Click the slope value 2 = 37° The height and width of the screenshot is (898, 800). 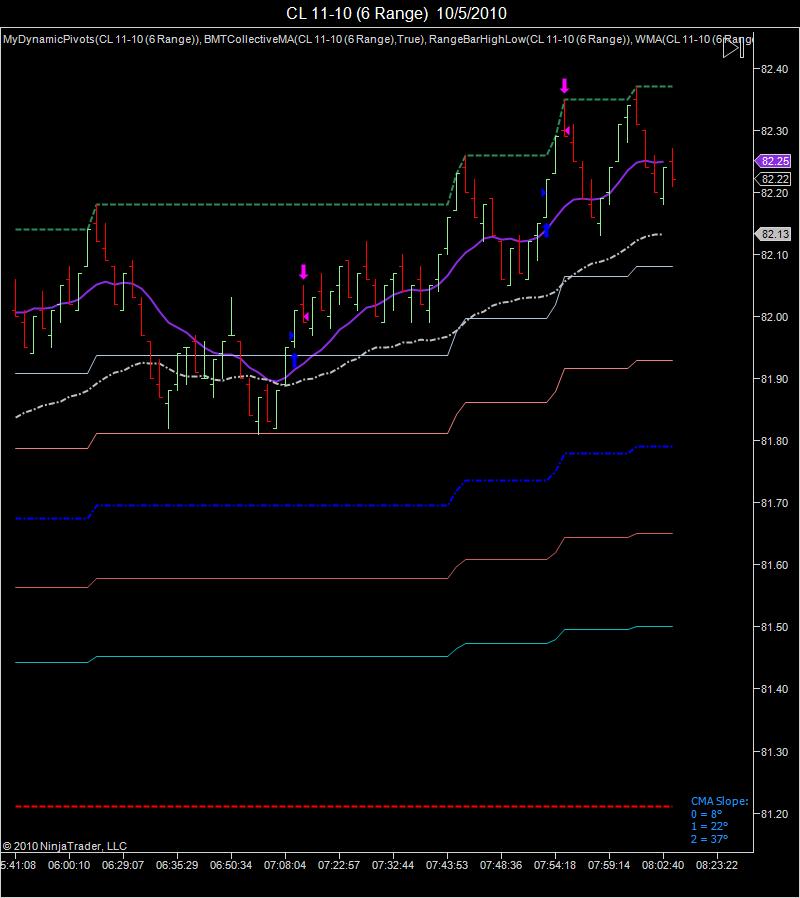pos(709,839)
